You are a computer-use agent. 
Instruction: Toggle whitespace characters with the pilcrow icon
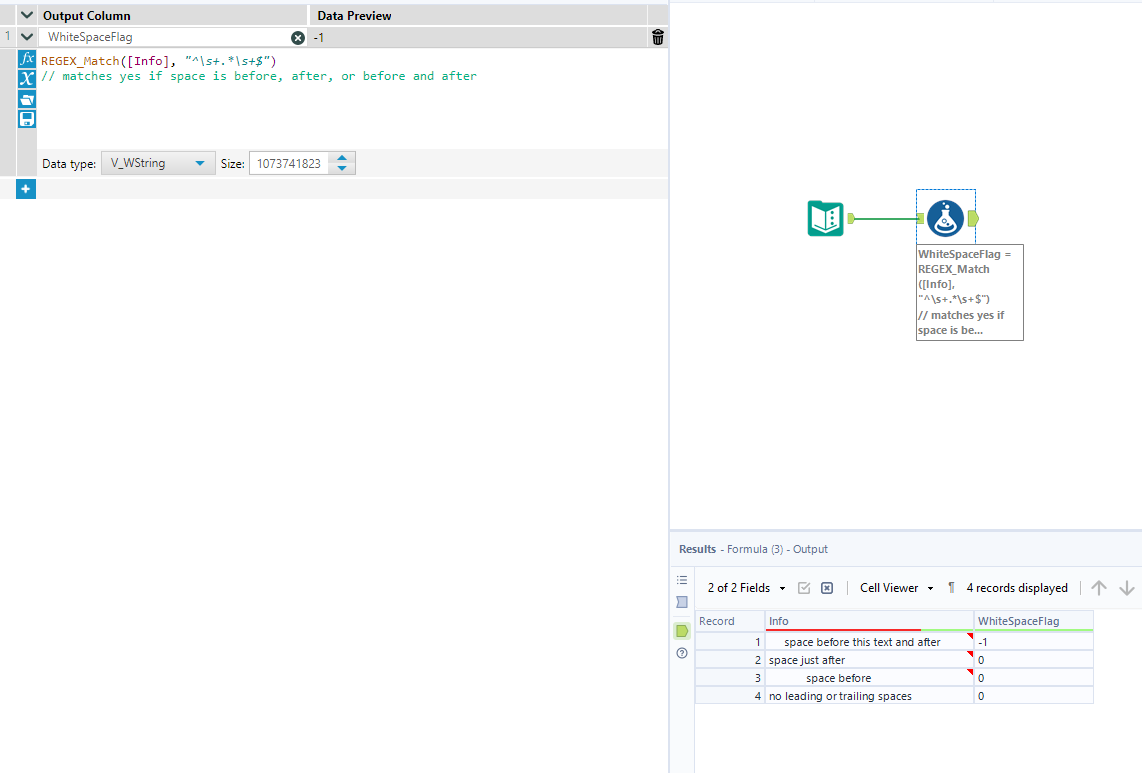click(x=949, y=587)
